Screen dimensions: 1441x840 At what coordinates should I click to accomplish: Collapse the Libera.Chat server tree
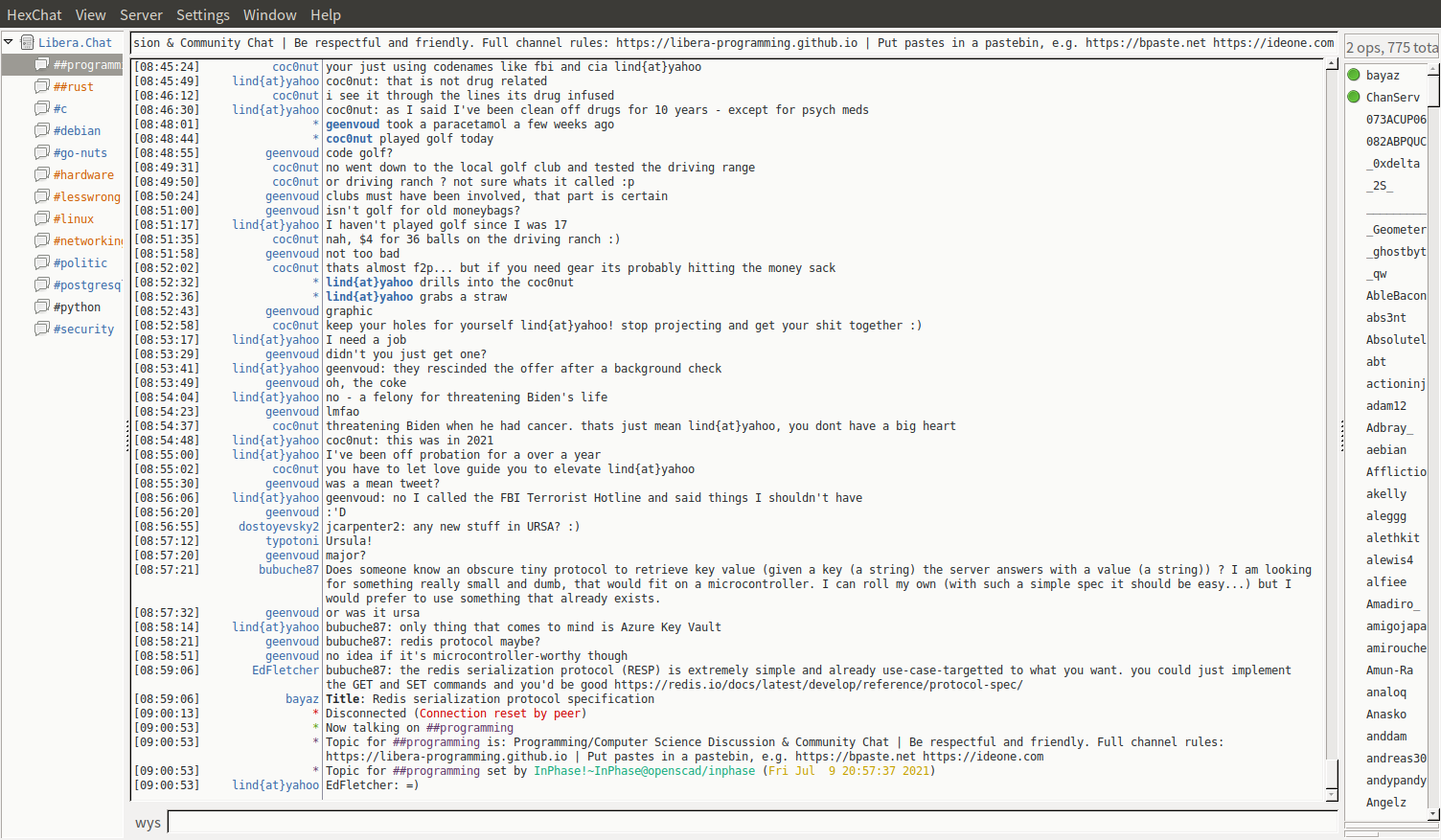point(9,42)
